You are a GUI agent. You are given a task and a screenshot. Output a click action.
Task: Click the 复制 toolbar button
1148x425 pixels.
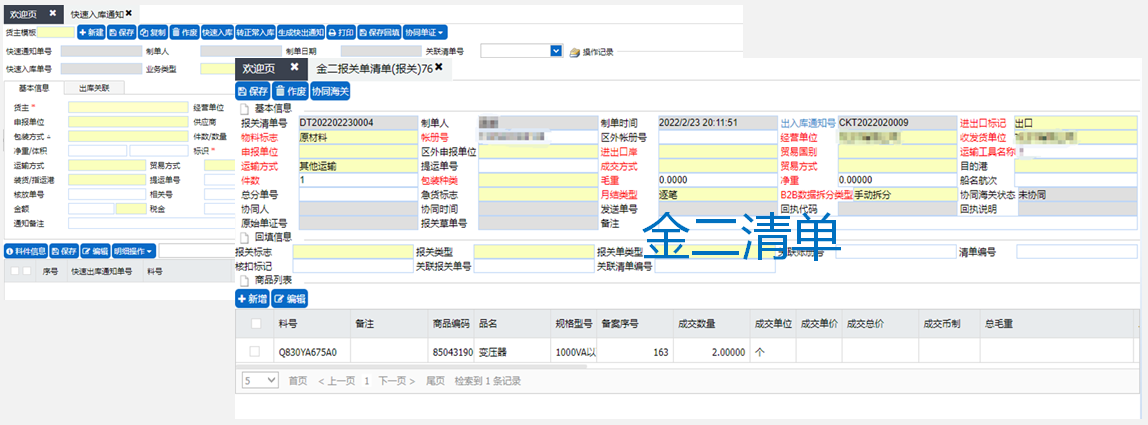153,32
